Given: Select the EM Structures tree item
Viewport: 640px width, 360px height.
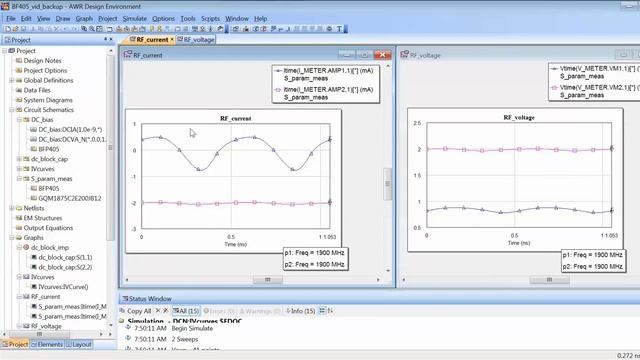Looking at the screenshot, I should click(x=43, y=218).
